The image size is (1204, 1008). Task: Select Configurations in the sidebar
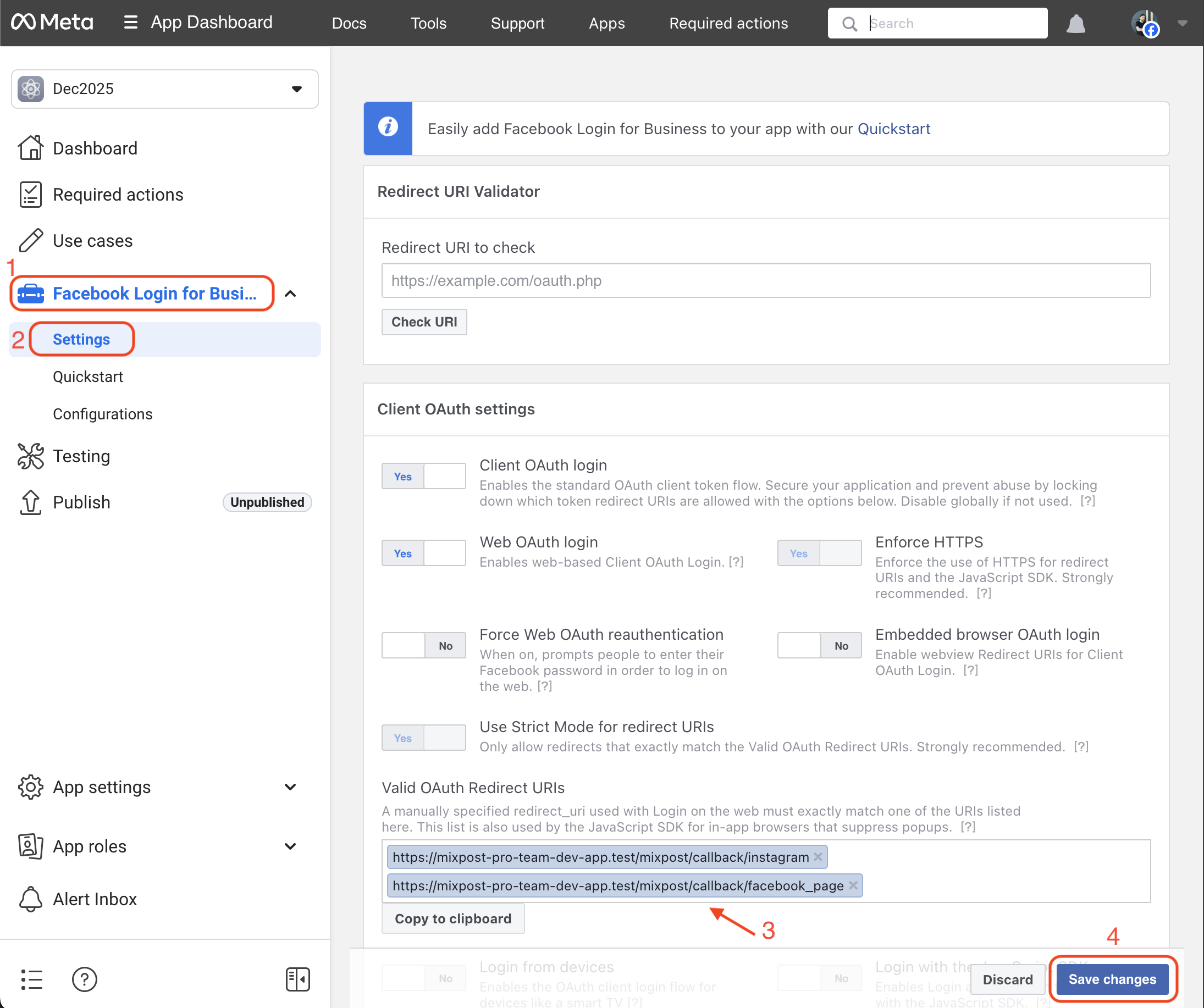tap(103, 414)
